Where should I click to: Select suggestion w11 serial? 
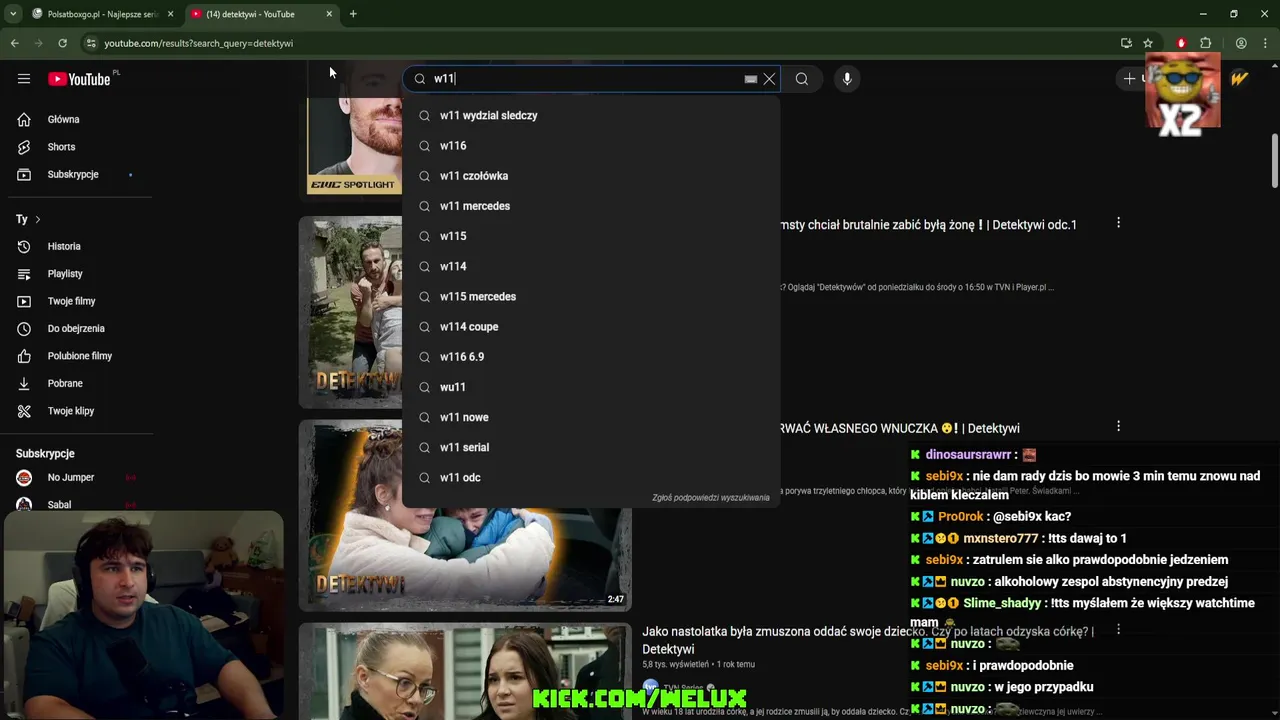coord(591,447)
